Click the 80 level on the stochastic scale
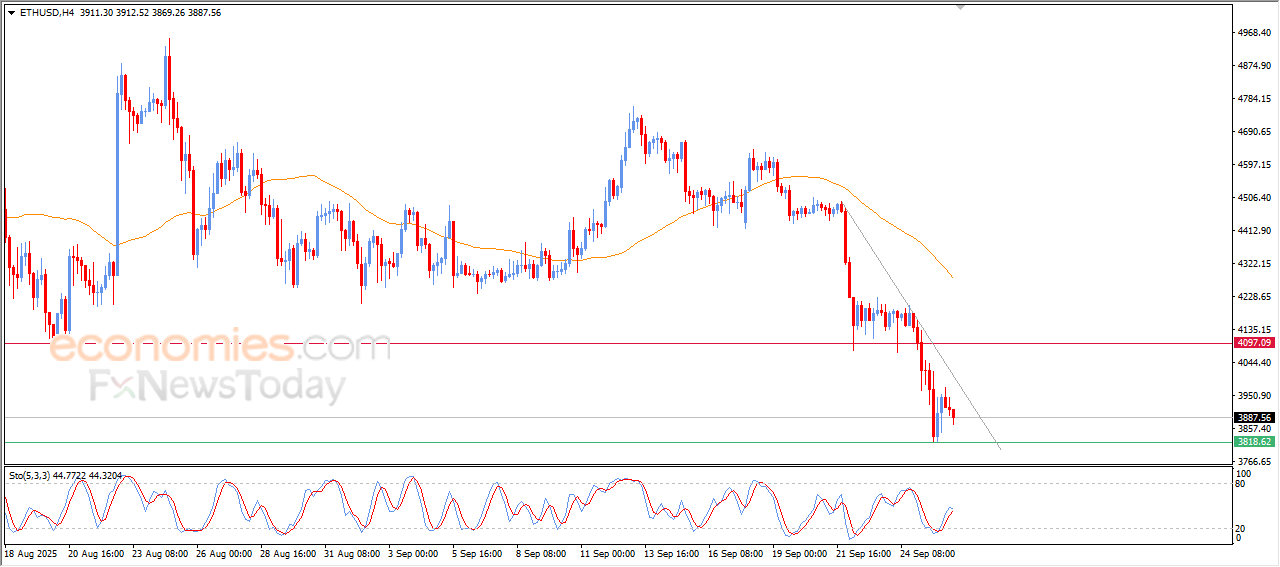Screen dimensions: 1280x567 point(1241,484)
